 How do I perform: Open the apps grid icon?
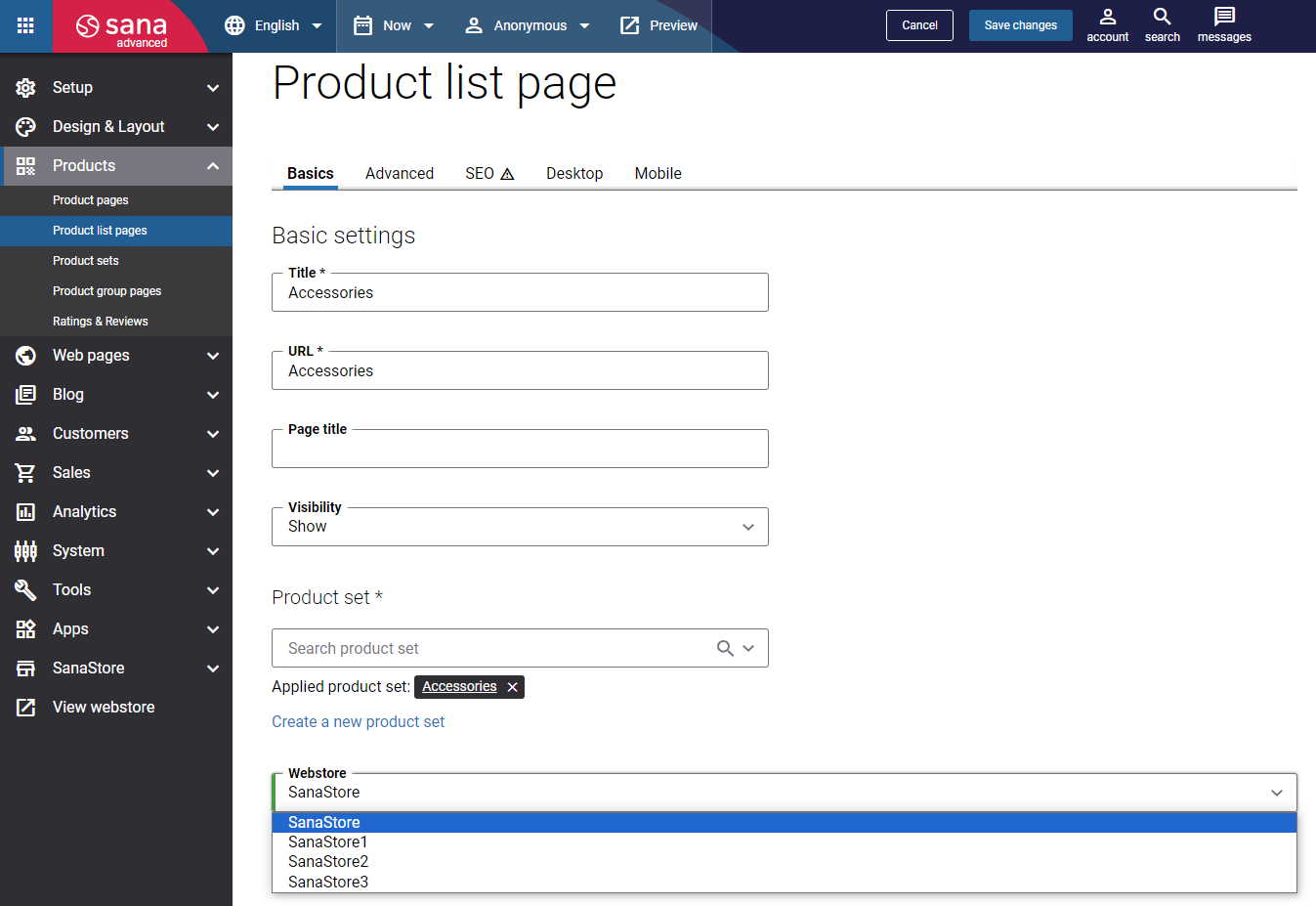(25, 25)
